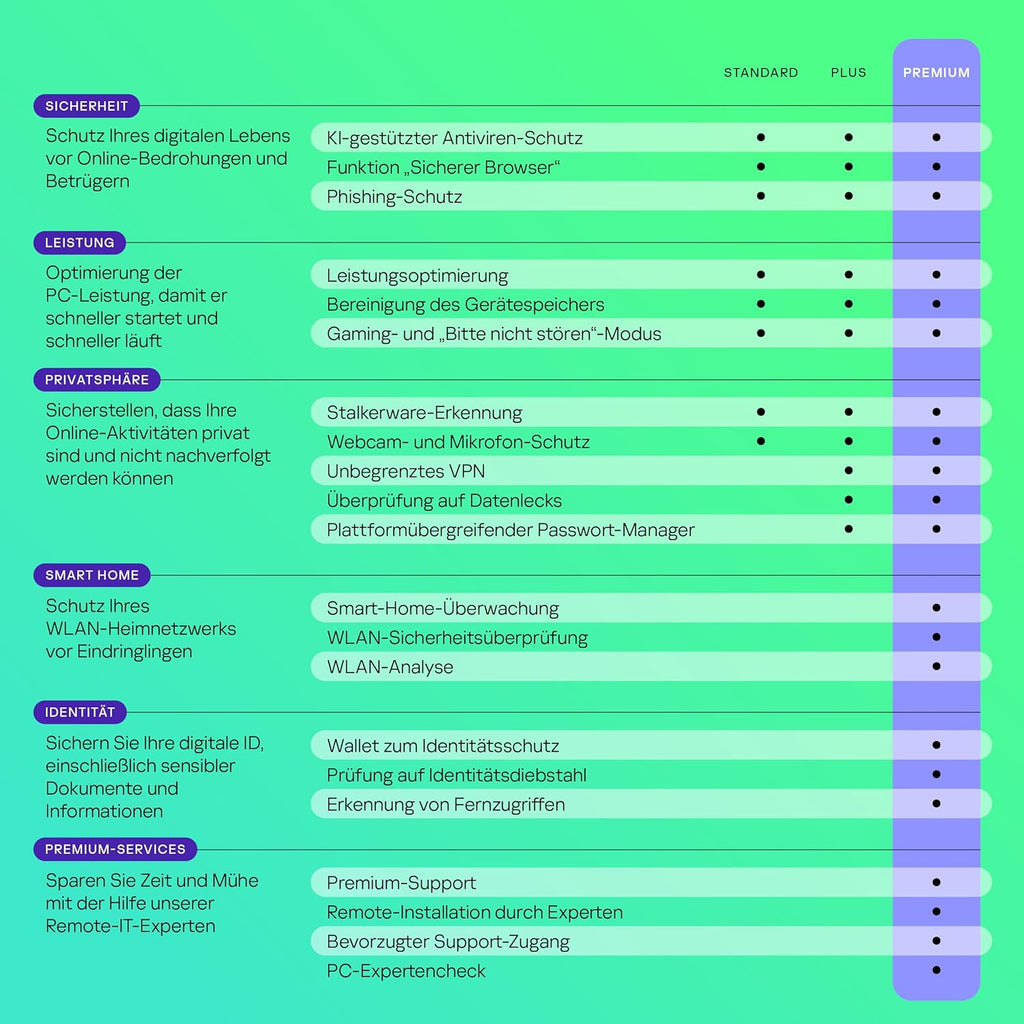Image resolution: width=1024 pixels, height=1024 pixels.
Task: Open the PRIVATSPHÄRE section label
Action: [97, 380]
